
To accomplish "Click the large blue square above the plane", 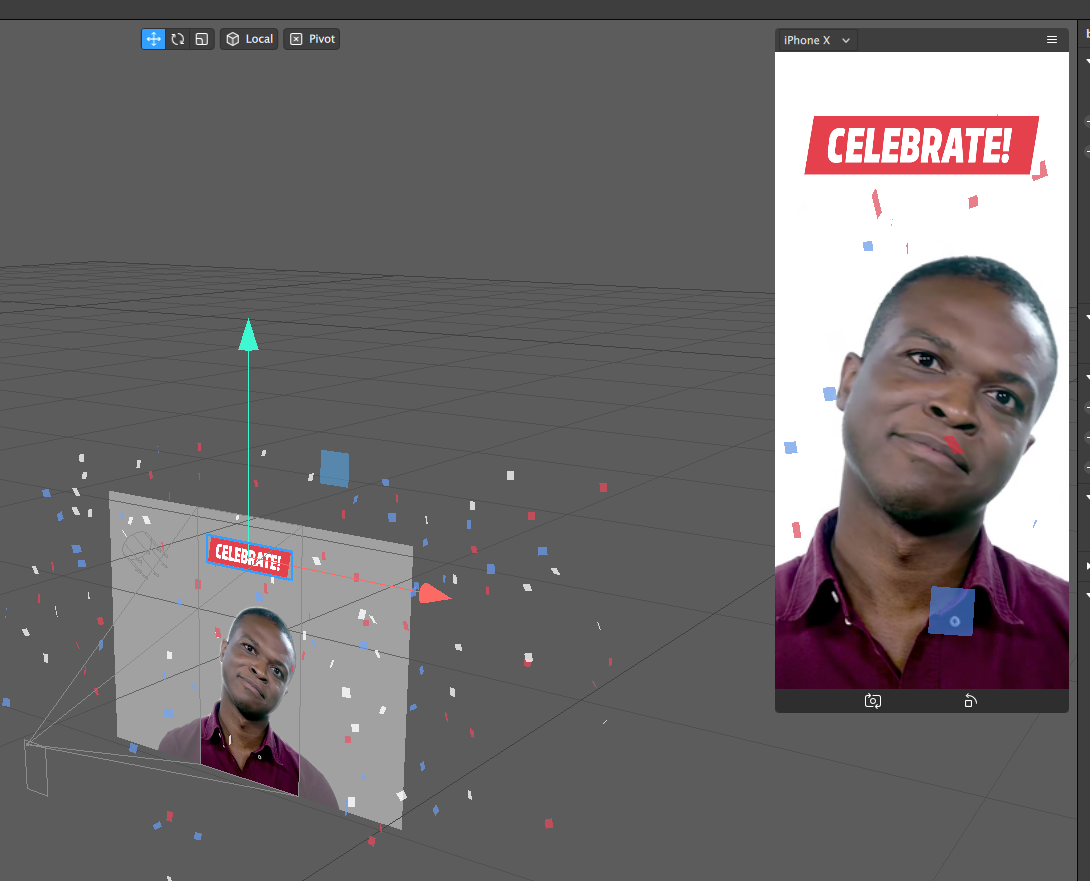I will coord(335,468).
